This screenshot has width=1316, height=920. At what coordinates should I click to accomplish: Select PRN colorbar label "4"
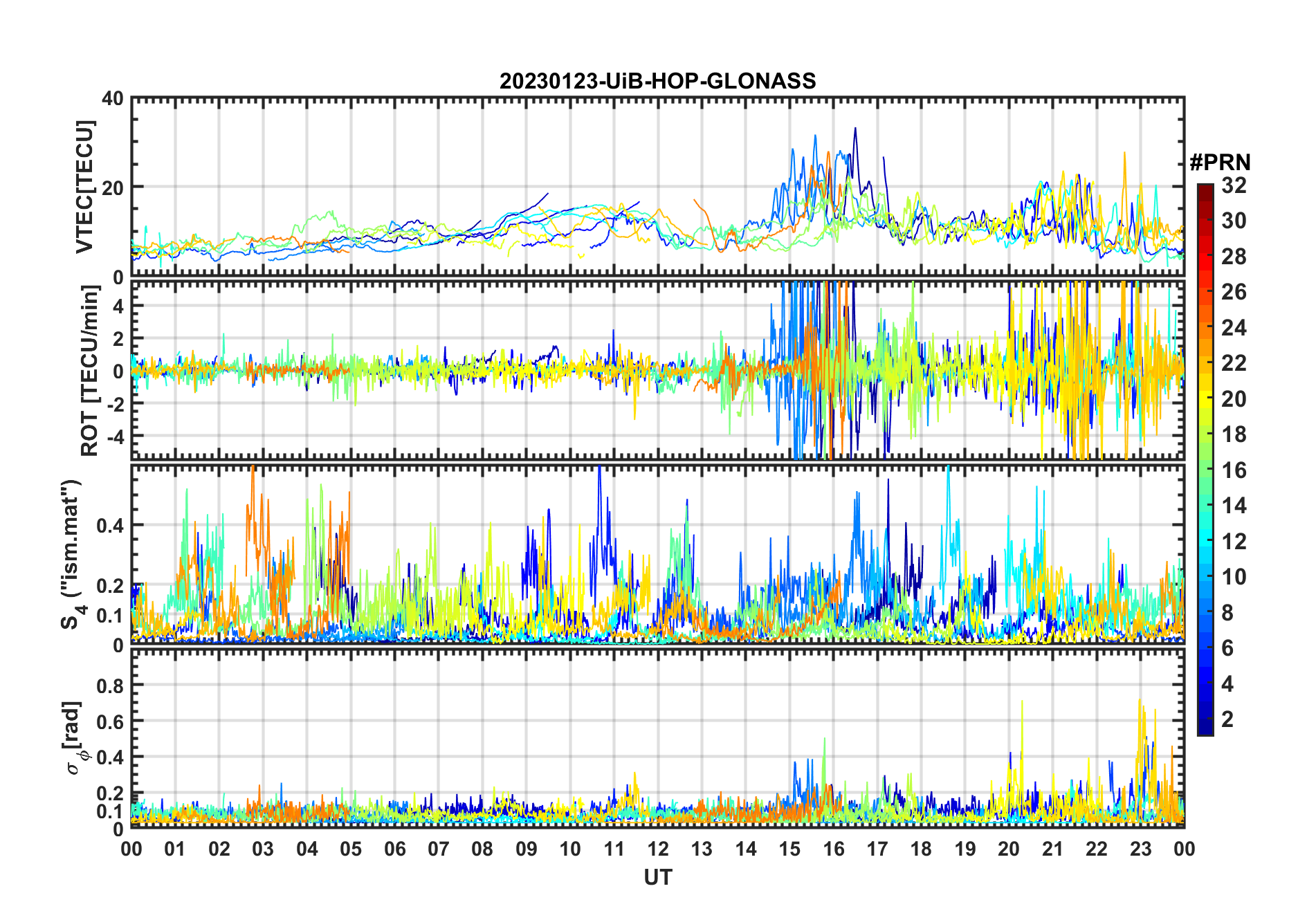[1227, 684]
